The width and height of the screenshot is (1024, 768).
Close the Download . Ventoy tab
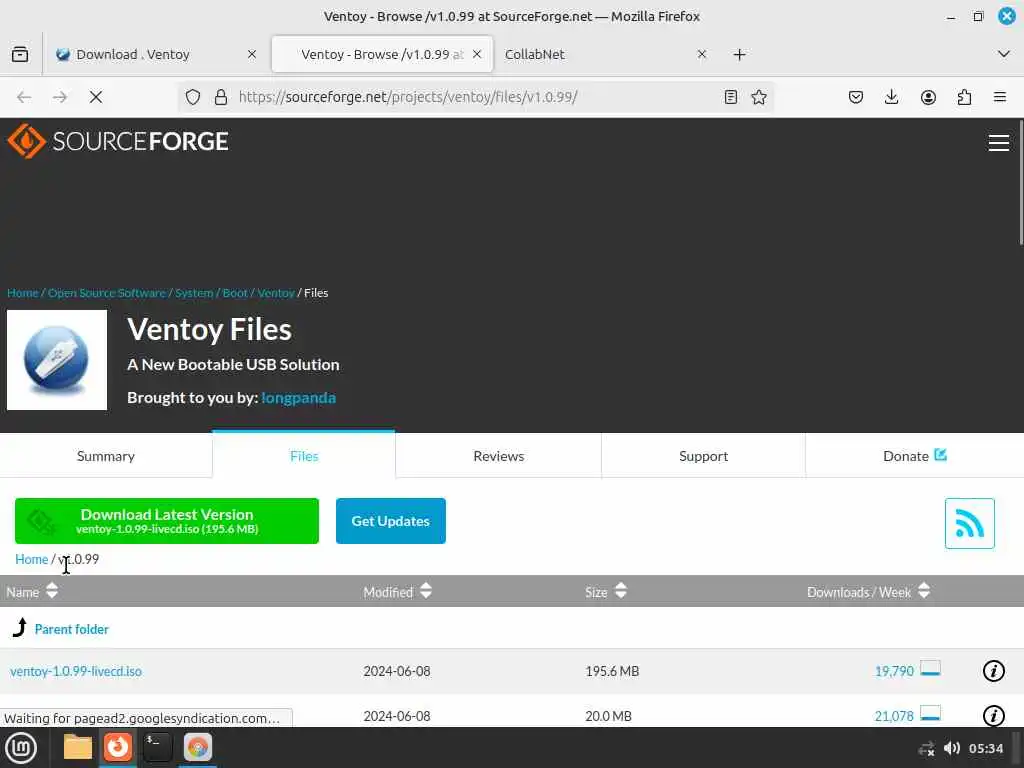click(x=251, y=54)
